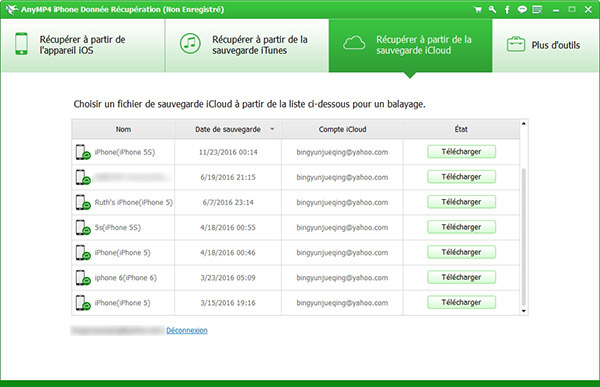The height and width of the screenshot is (387, 600).
Task: Switch to Récupérer à partir de l'appareil iOS tab
Action: [83, 45]
